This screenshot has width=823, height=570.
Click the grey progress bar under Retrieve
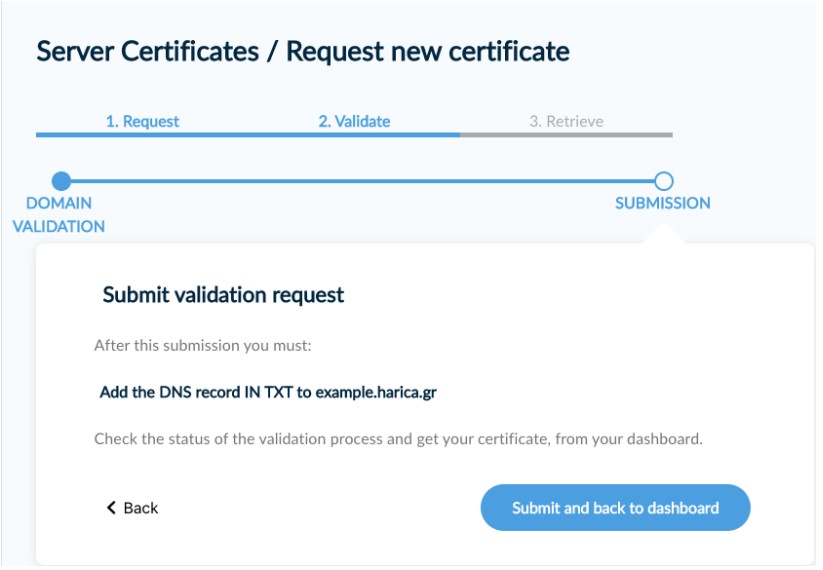[x=566, y=134]
